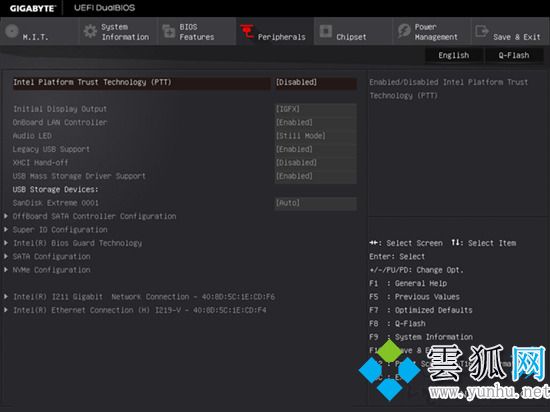Open SATA Configuration submenu
This screenshot has width=550, height=412.
click(x=52, y=257)
